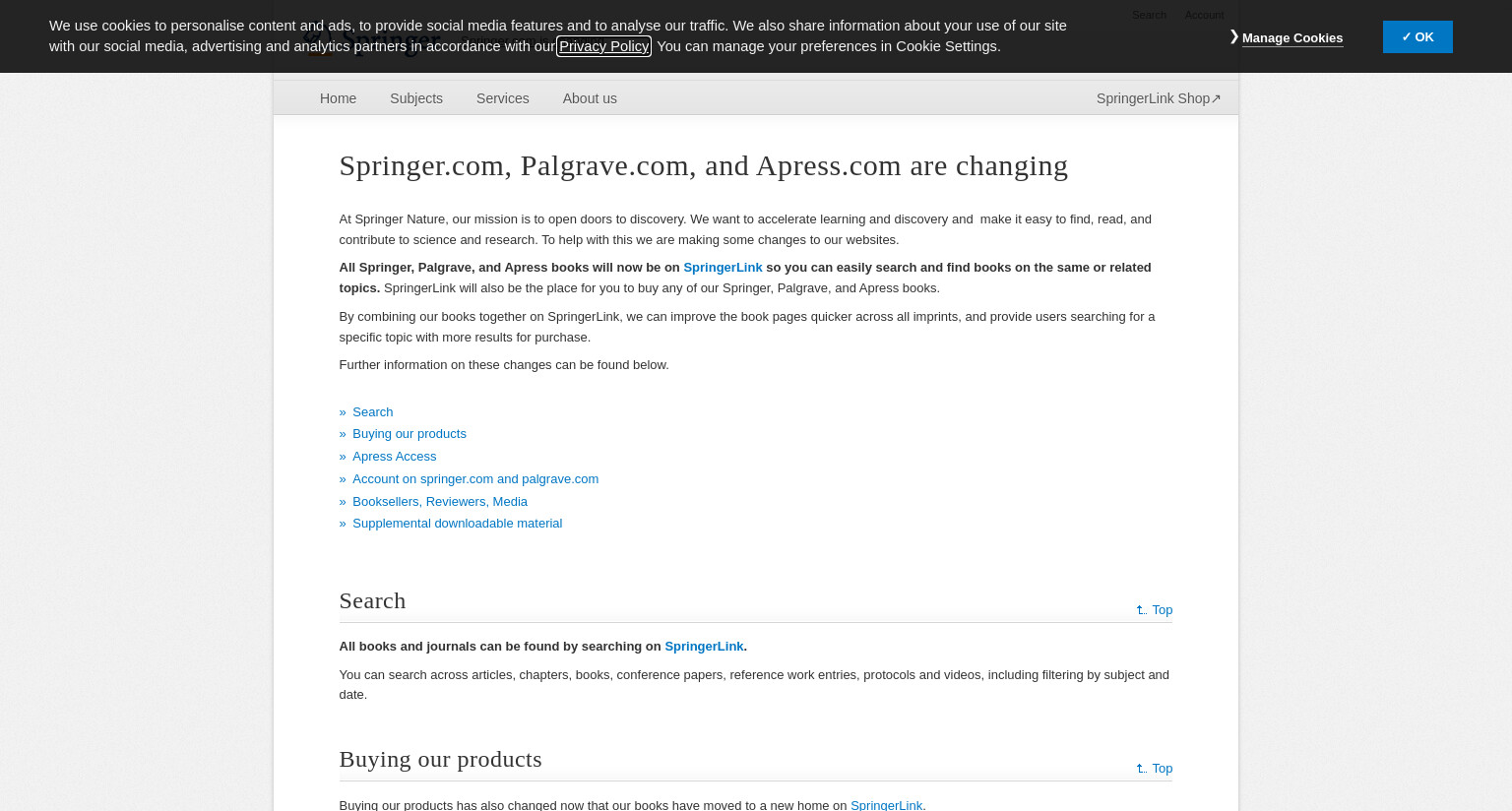This screenshot has height=811, width=1512.
Task: Open the Services menu
Action: point(503,98)
